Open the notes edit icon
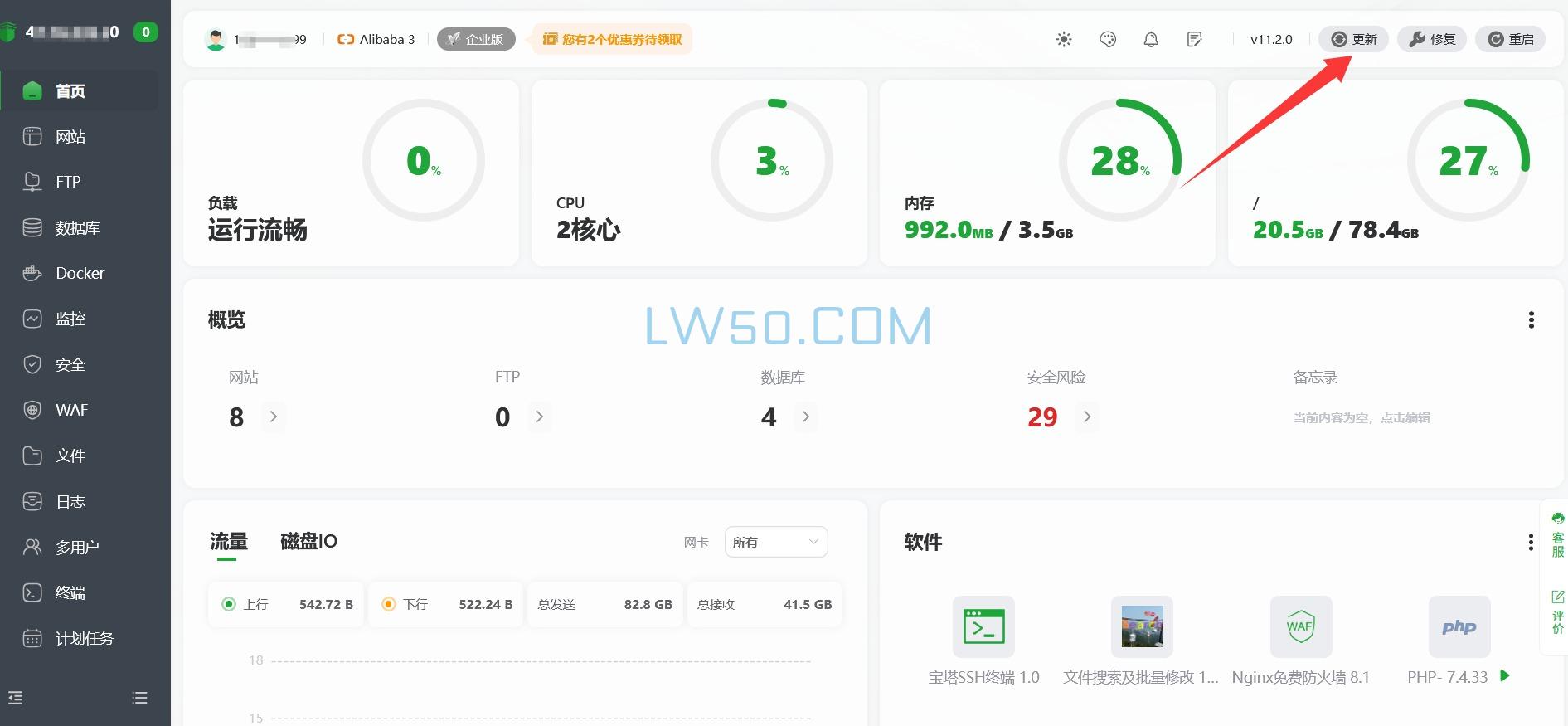 [1194, 39]
